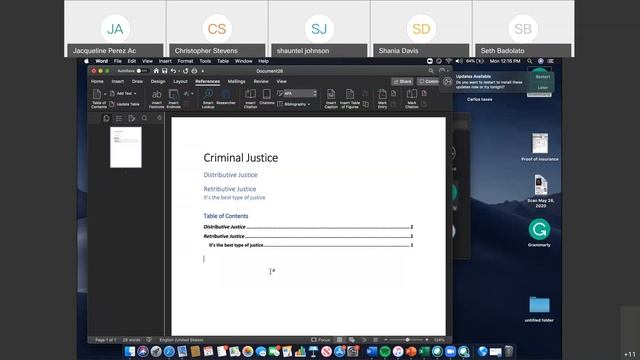
Task: Click Later in the update notification
Action: point(542,87)
